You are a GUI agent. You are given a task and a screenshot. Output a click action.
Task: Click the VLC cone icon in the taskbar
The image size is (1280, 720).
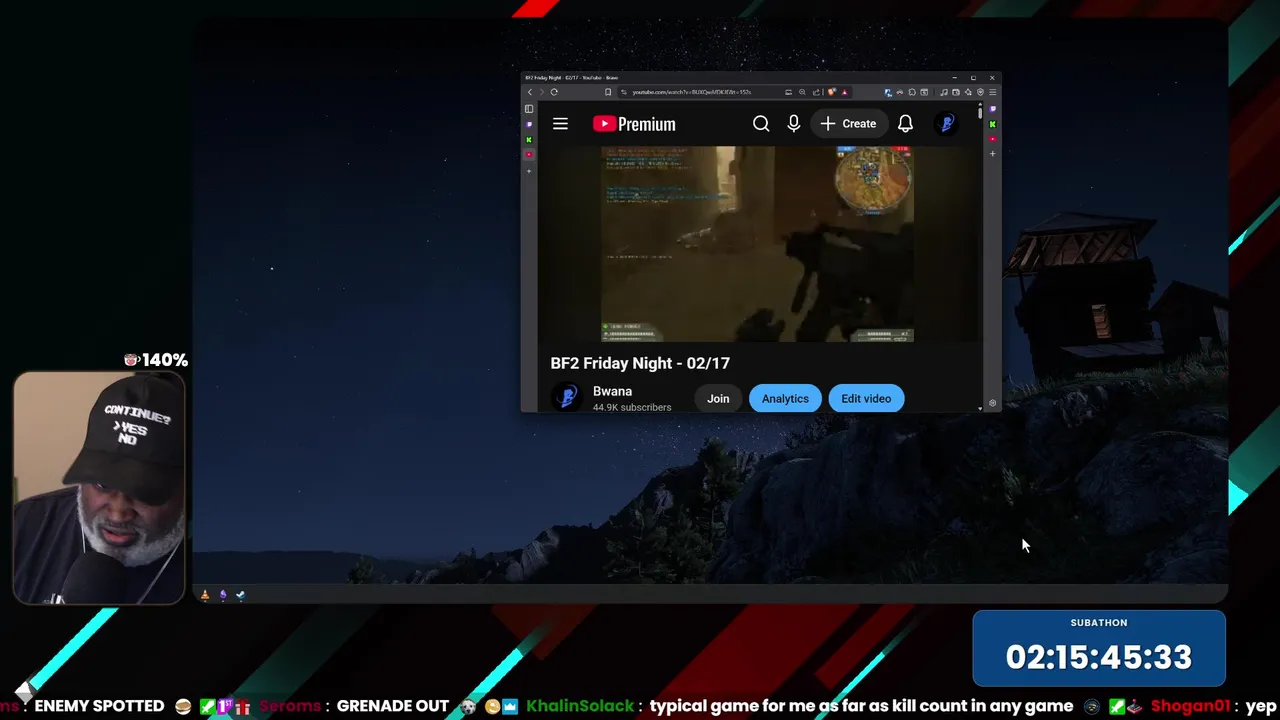[x=205, y=595]
